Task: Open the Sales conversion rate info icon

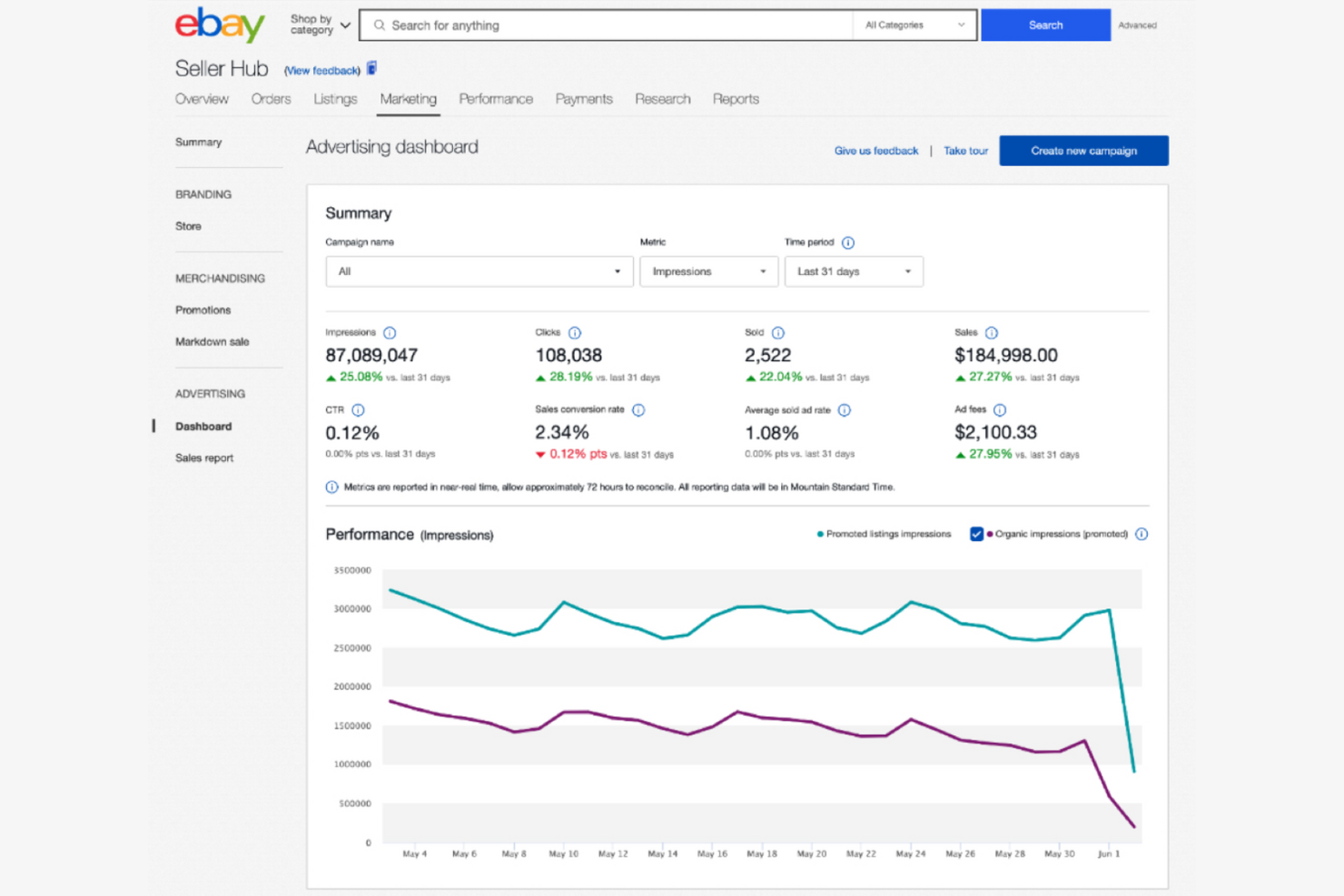Action: click(638, 410)
